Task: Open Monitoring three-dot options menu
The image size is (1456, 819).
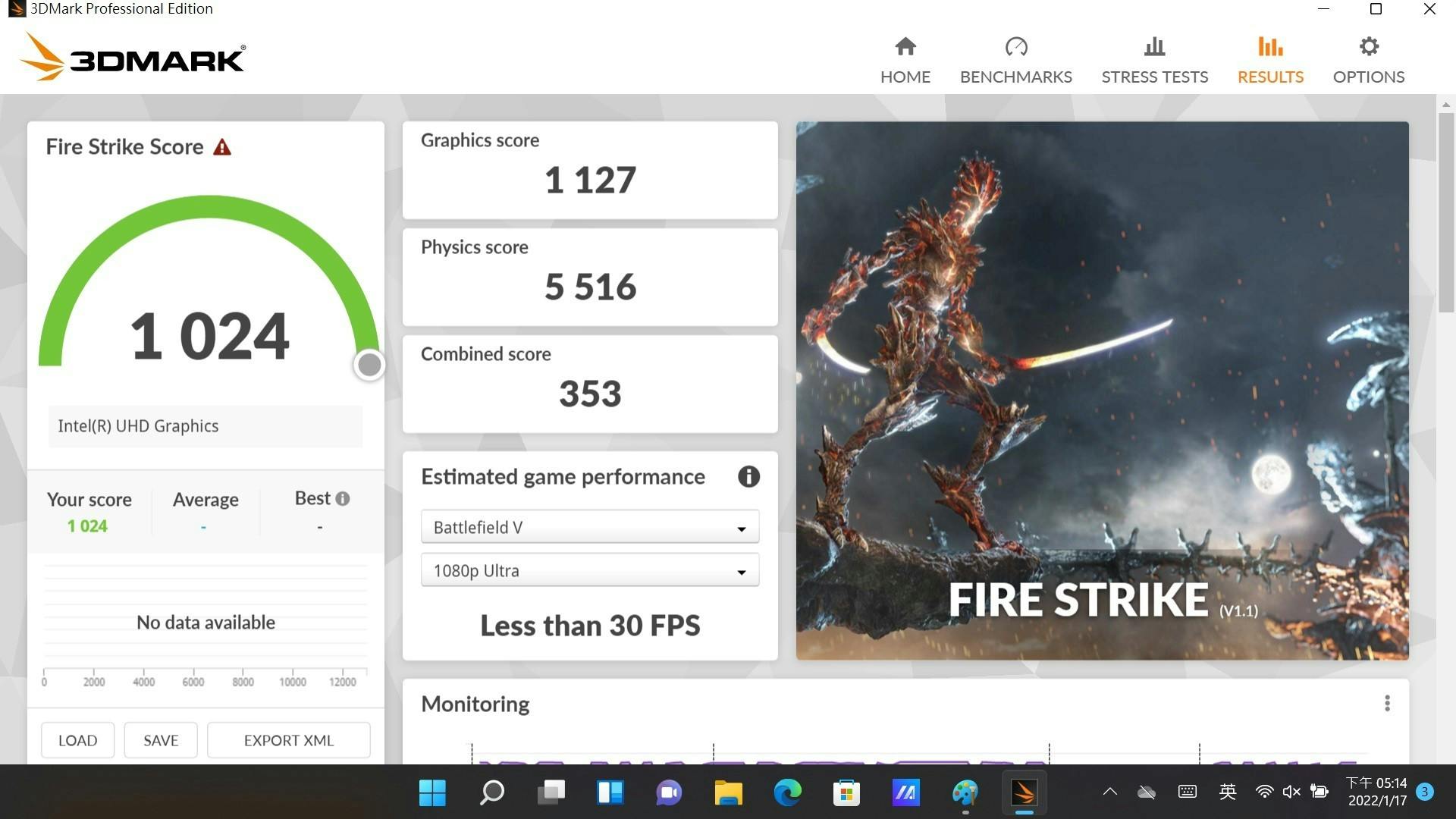Action: pos(1387,704)
